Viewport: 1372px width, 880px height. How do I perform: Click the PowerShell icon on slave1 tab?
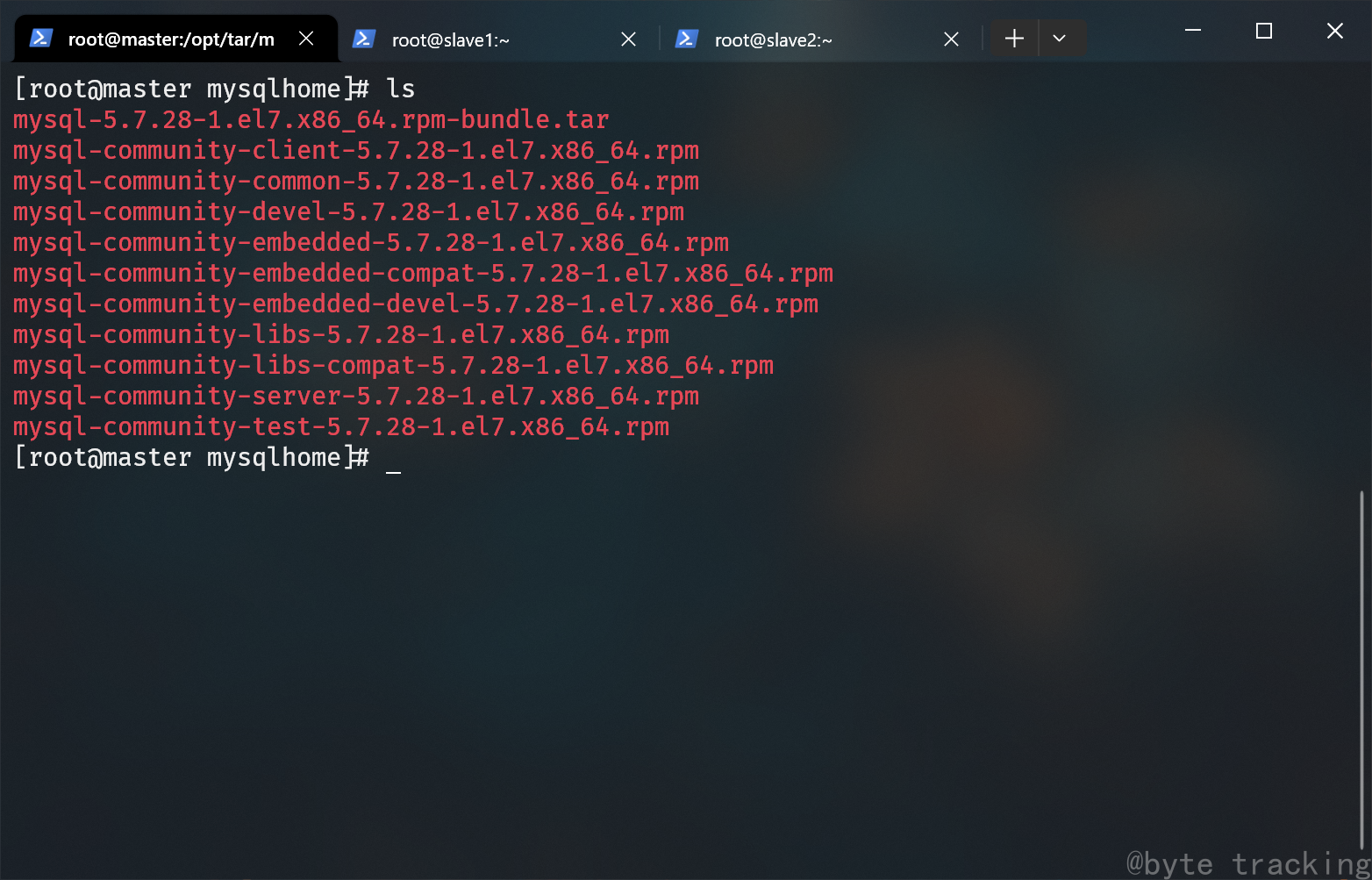(x=364, y=39)
